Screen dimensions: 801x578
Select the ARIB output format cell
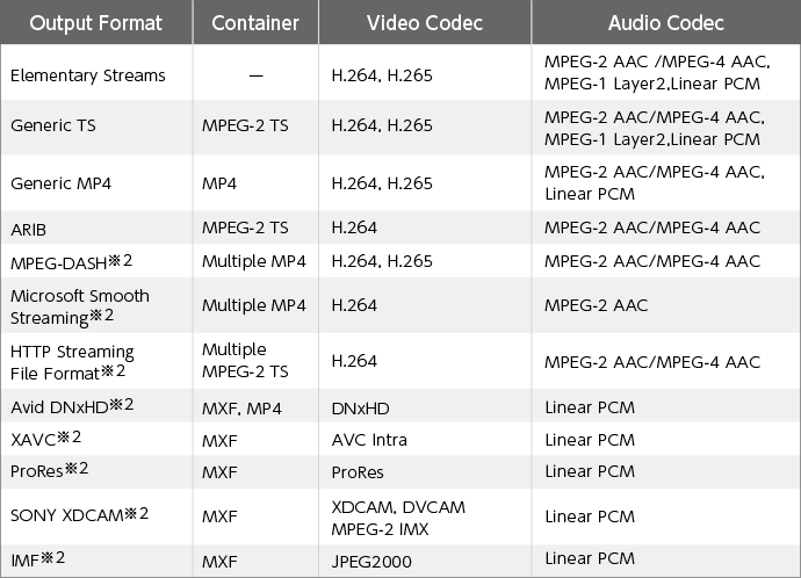click(28, 229)
